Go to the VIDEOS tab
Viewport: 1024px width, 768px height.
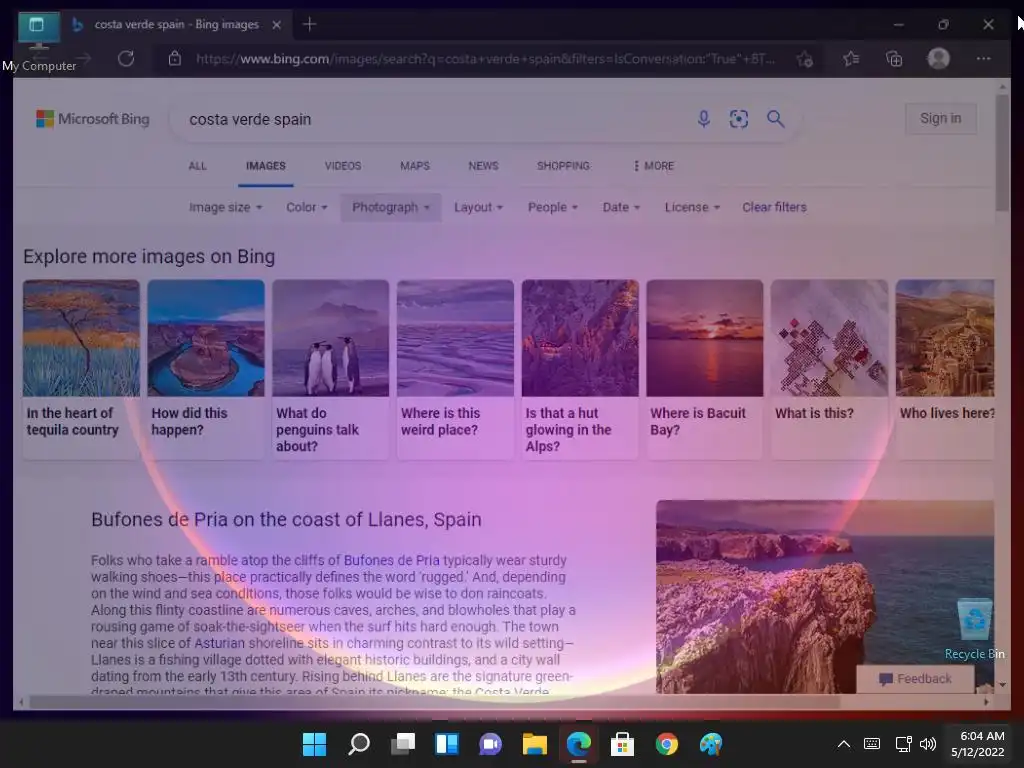point(343,166)
